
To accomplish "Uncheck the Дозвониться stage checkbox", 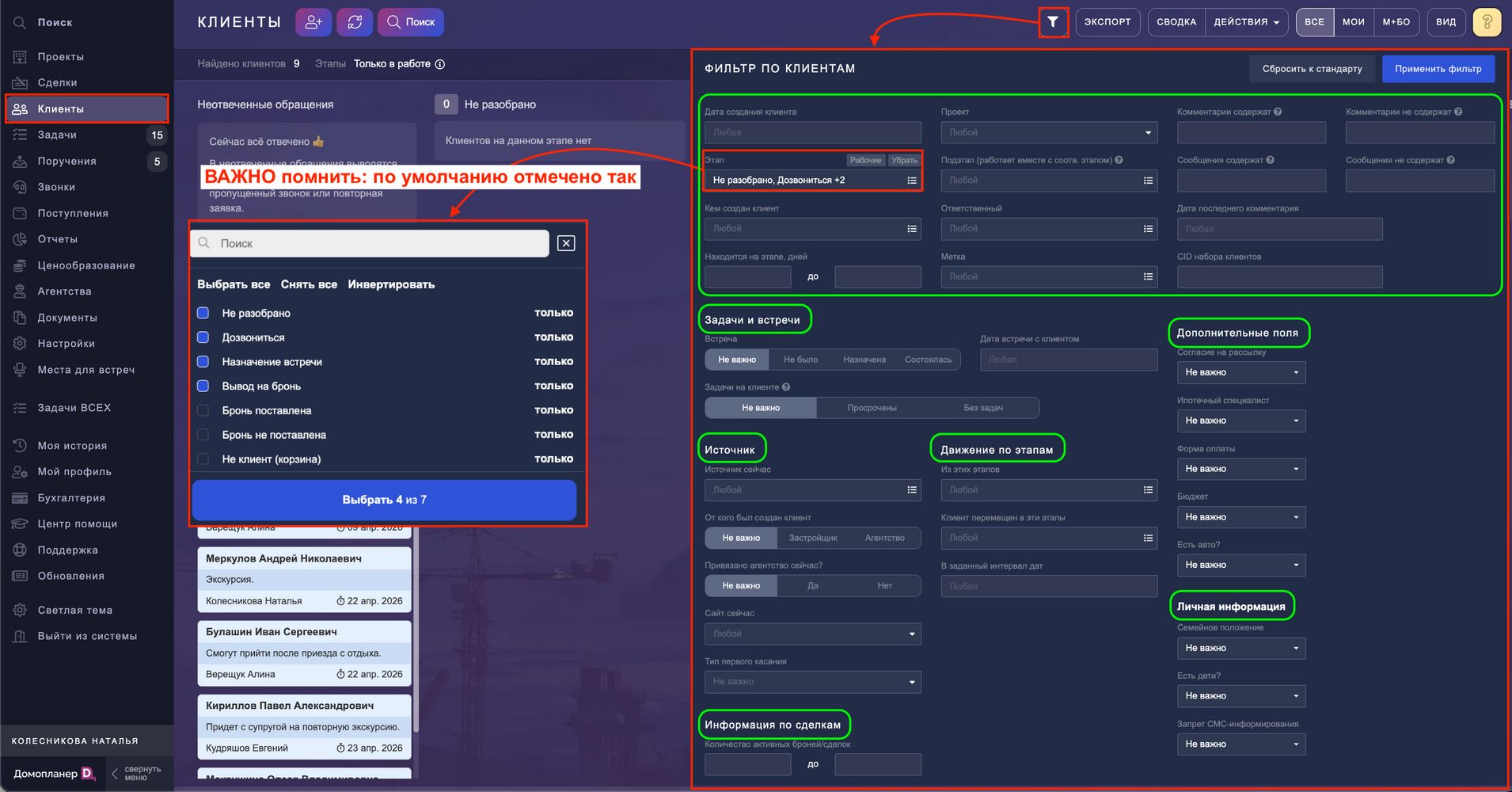I will pos(203,337).
